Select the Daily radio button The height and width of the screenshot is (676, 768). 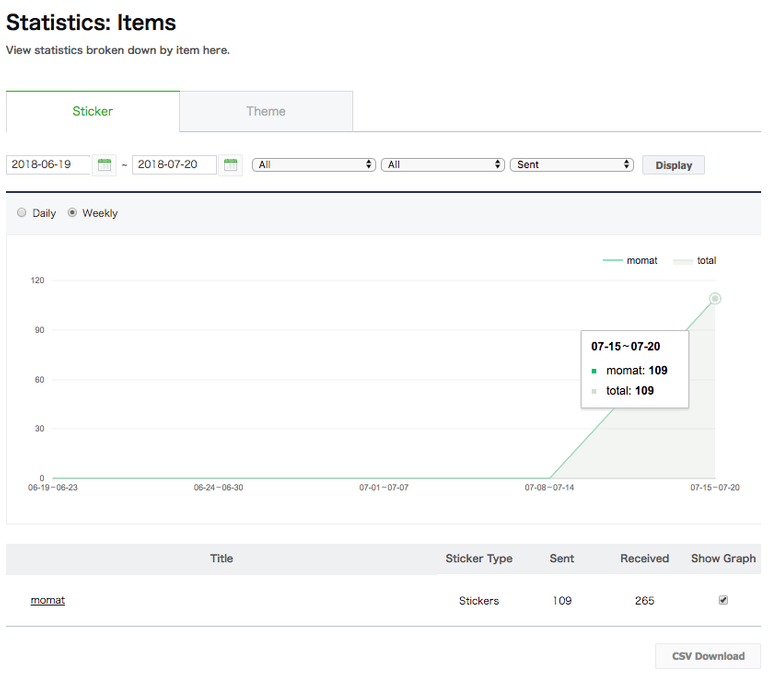click(22, 213)
